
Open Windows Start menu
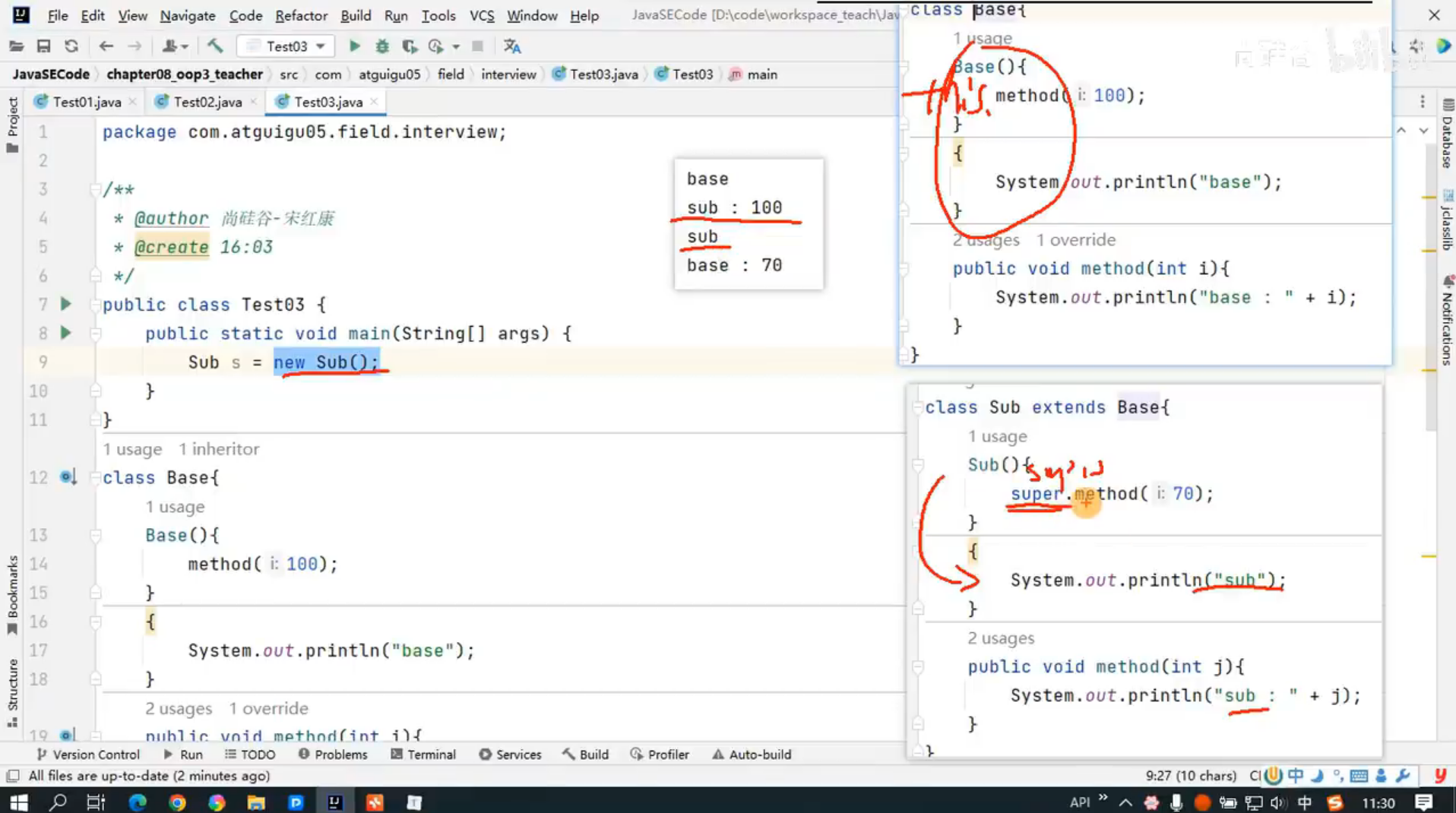point(18,802)
